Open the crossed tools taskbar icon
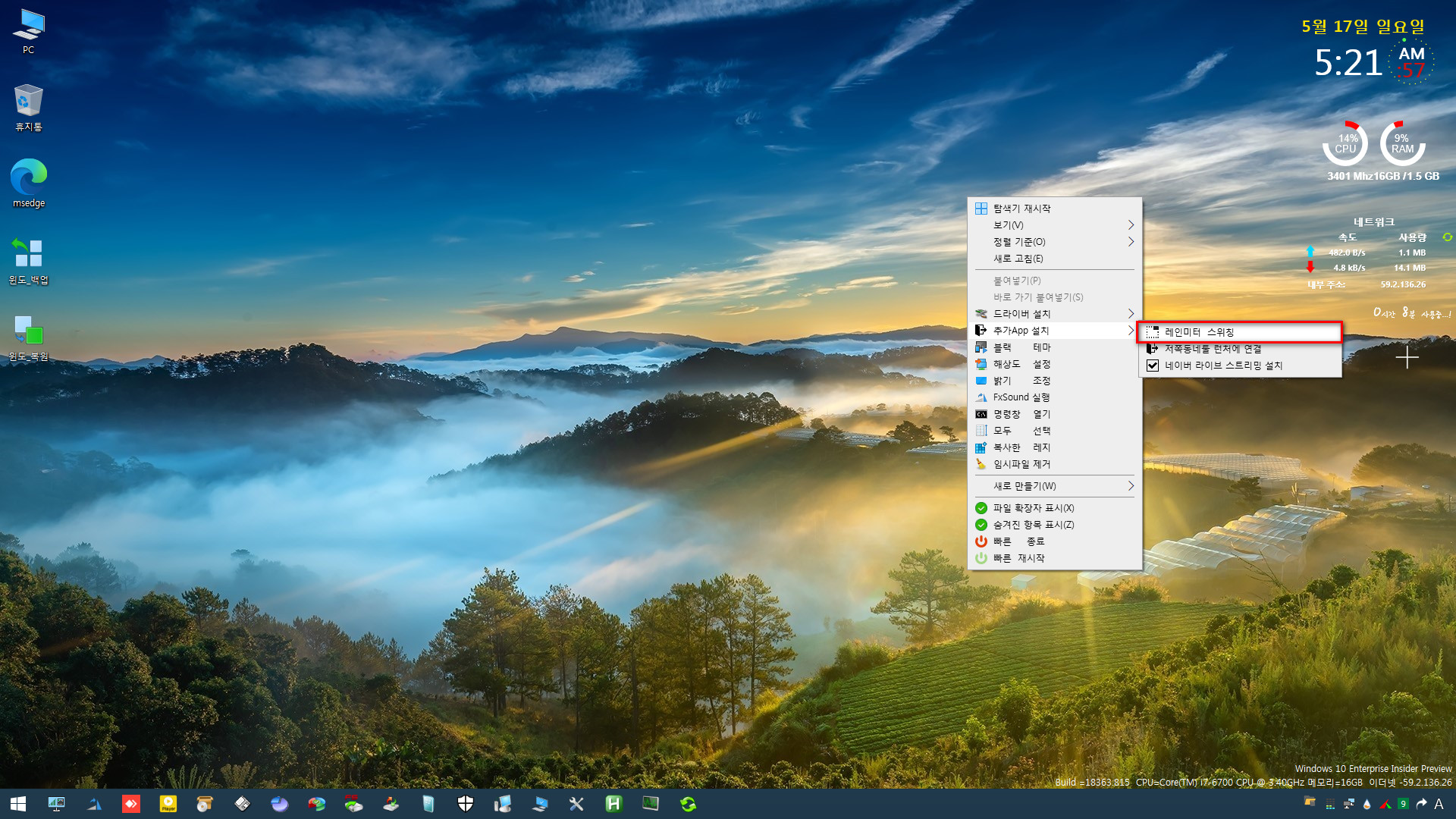The image size is (1456, 819). pyautogui.click(x=576, y=804)
